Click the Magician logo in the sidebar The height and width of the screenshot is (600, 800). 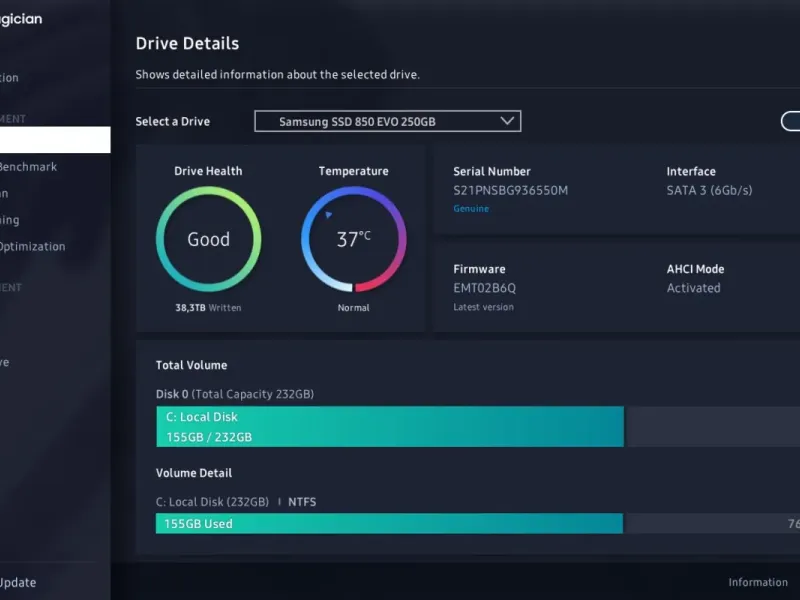tap(21, 19)
